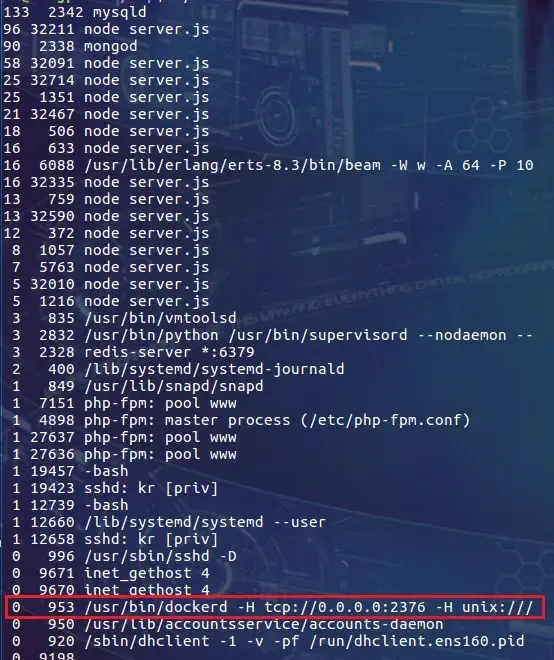Image resolution: width=554 pixels, height=660 pixels.
Task: Click the -bash line with PID 19457
Action: [x=70, y=471]
